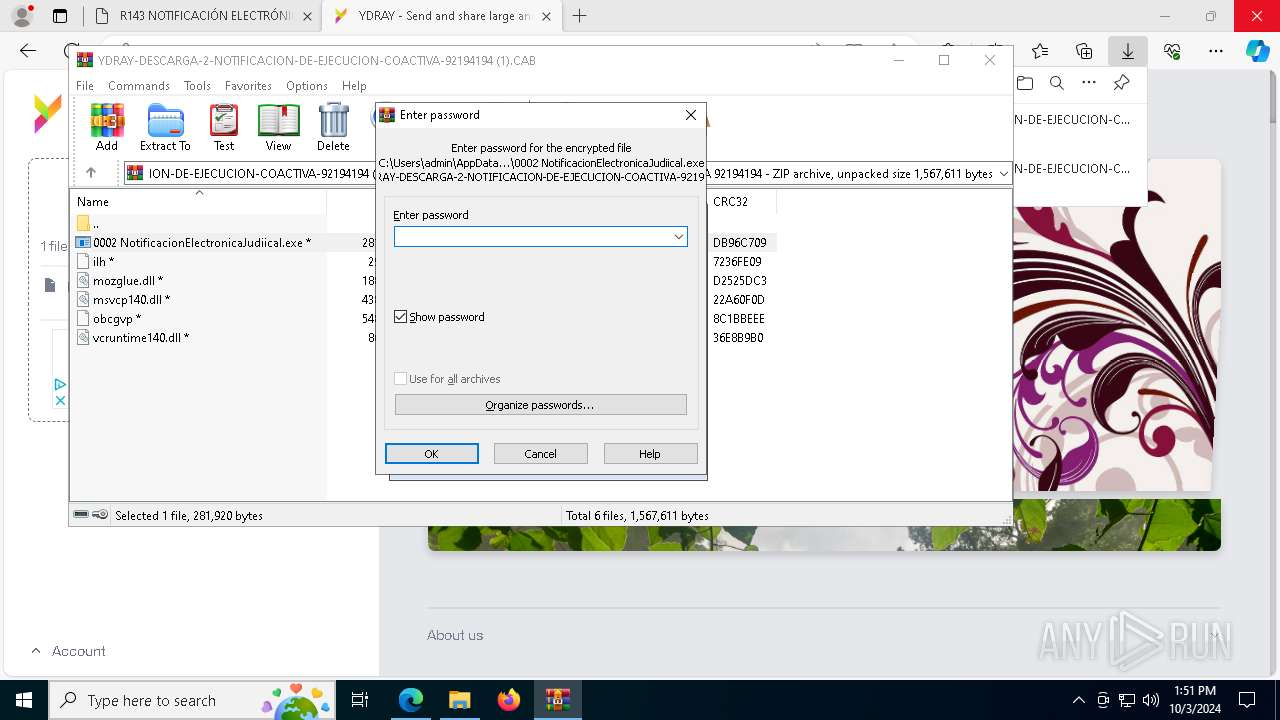Open File Explorer from the taskbar
This screenshot has width=1280, height=720.
point(459,700)
